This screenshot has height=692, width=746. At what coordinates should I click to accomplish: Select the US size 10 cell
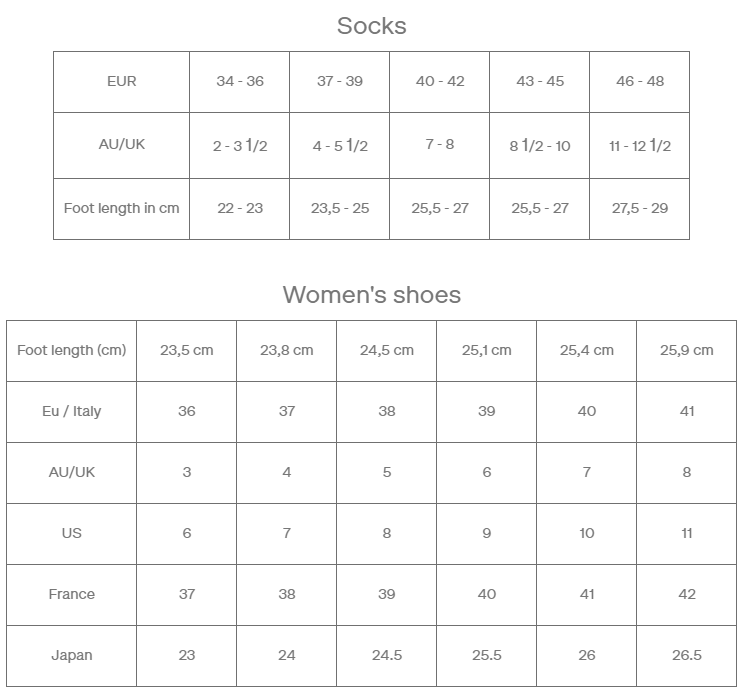click(587, 534)
